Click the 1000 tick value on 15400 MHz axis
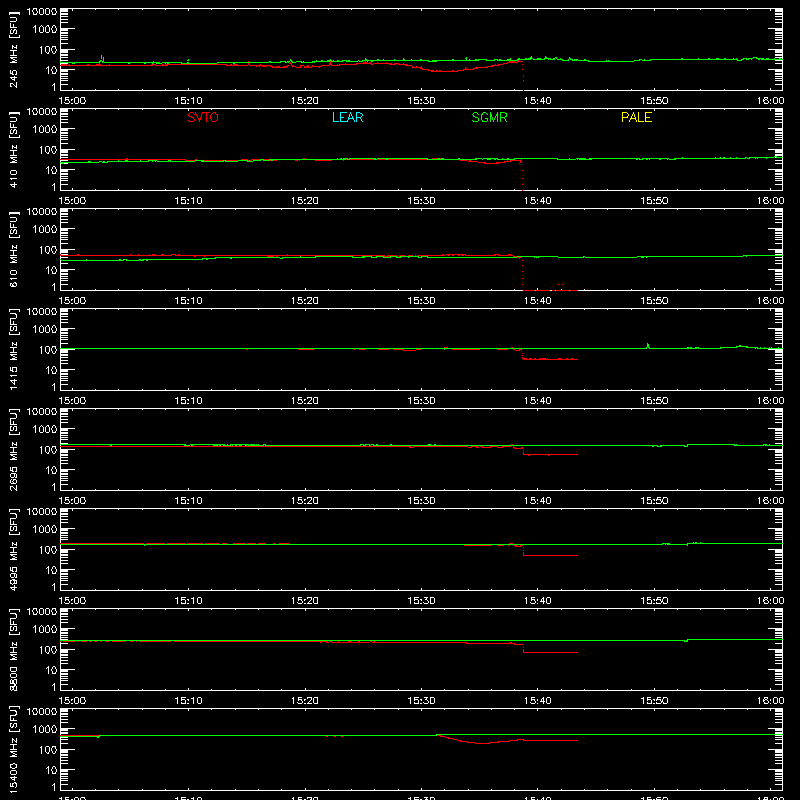Screen dimensions: 800x800 (45, 729)
